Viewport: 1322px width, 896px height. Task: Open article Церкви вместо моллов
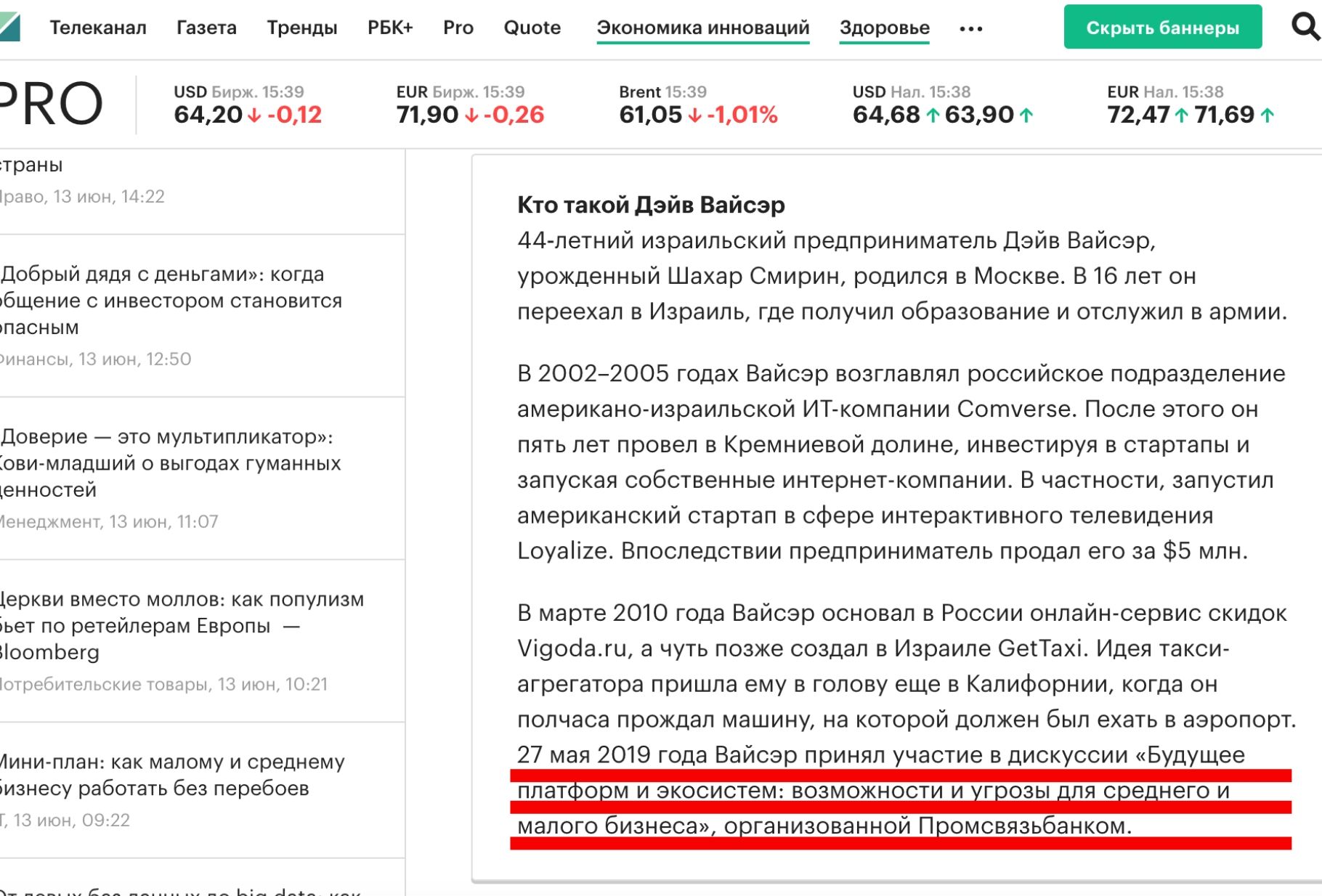click(182, 626)
